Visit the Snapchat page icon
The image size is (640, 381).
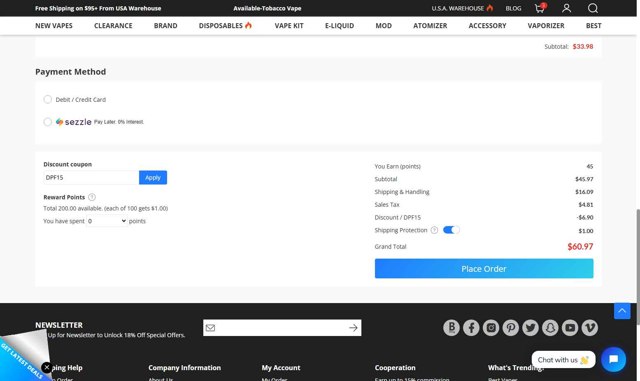click(x=550, y=328)
